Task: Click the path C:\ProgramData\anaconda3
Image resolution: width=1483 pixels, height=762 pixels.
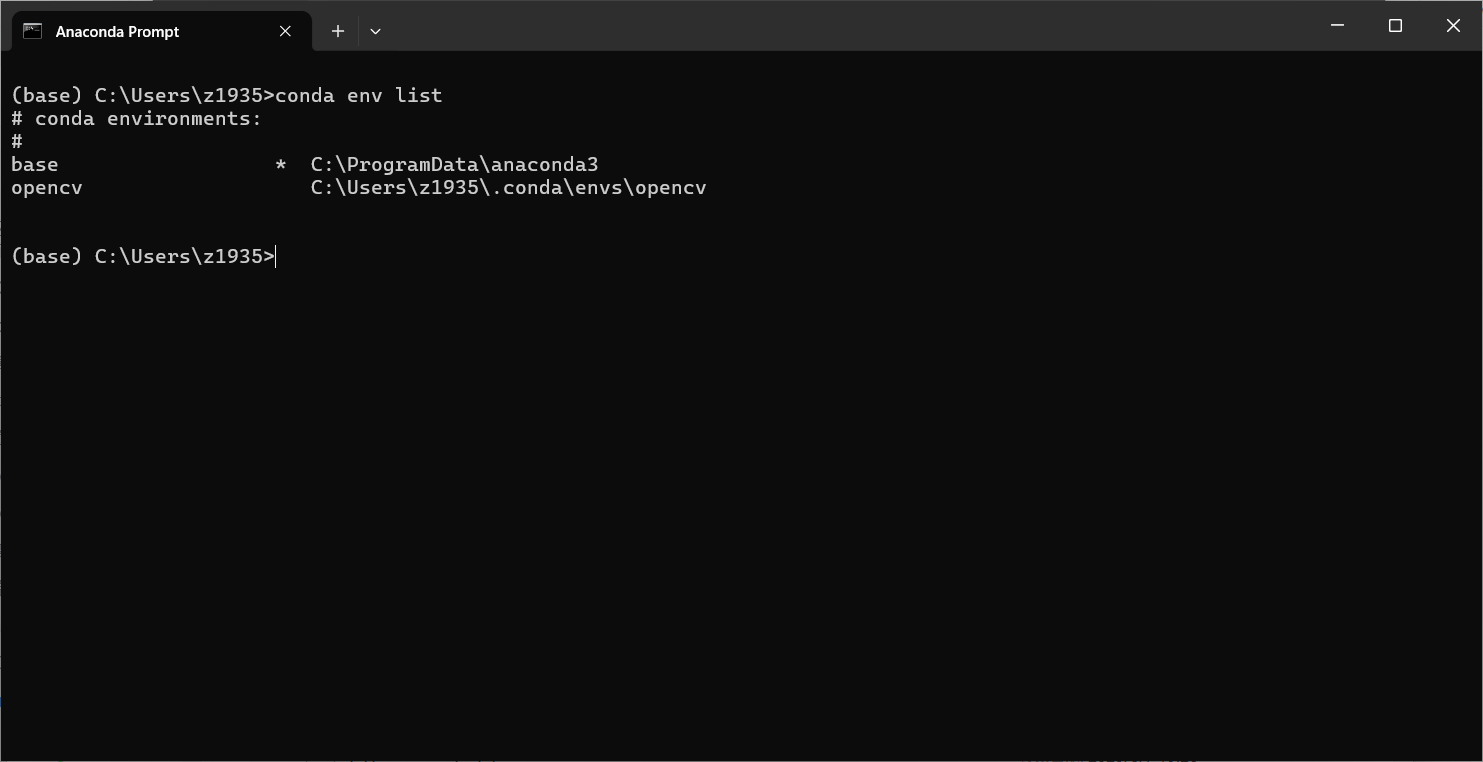Action: (x=454, y=164)
